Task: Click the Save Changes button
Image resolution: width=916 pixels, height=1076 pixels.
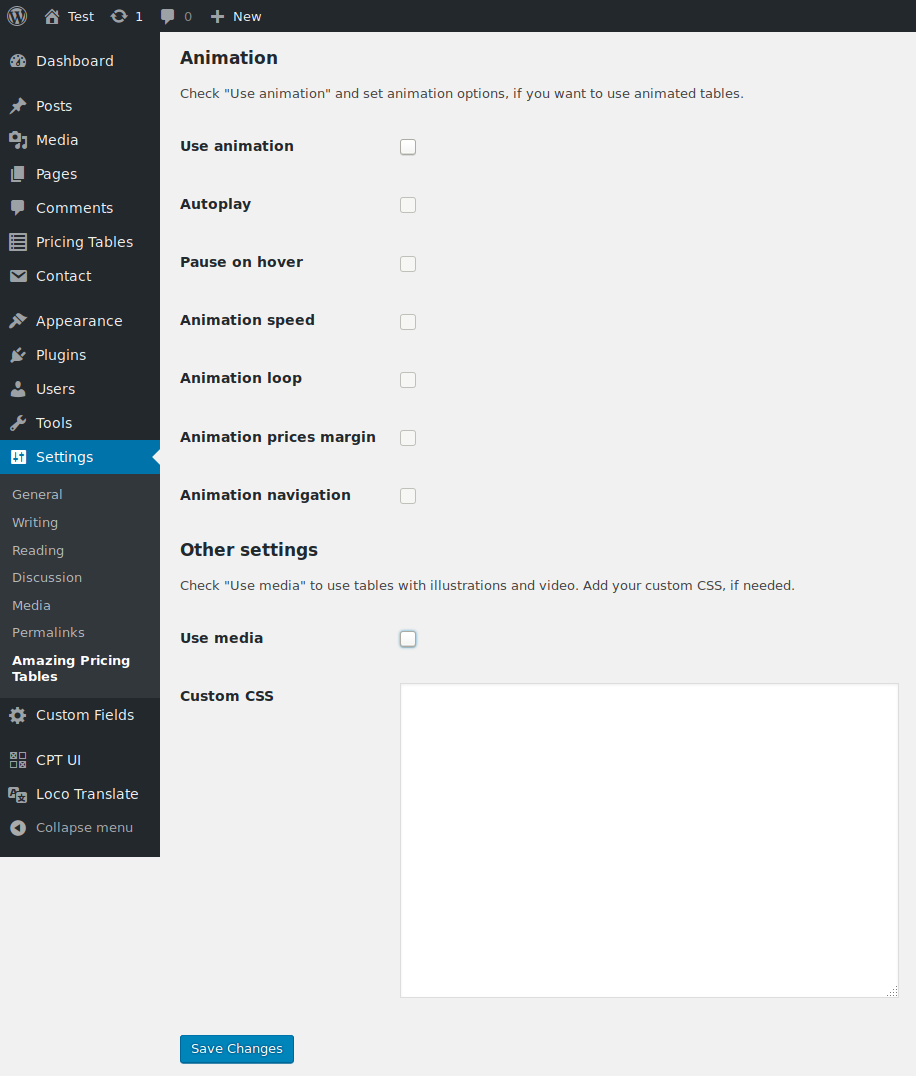Action: (x=237, y=1049)
